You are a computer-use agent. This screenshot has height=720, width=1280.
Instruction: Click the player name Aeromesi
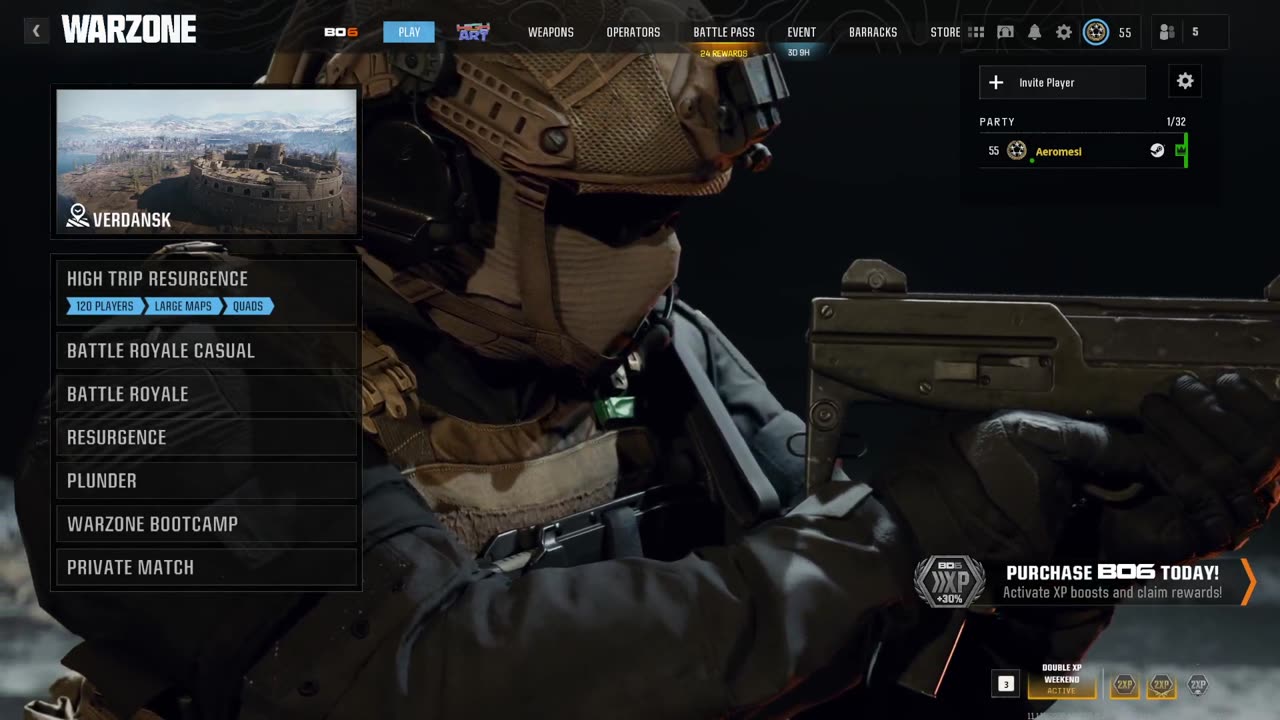(x=1059, y=151)
